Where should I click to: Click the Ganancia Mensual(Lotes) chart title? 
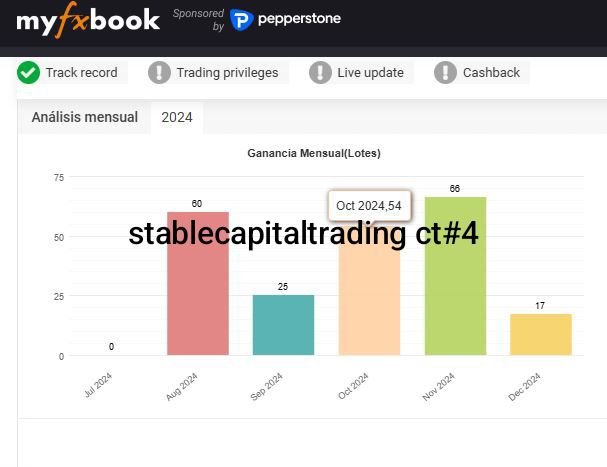click(x=314, y=153)
